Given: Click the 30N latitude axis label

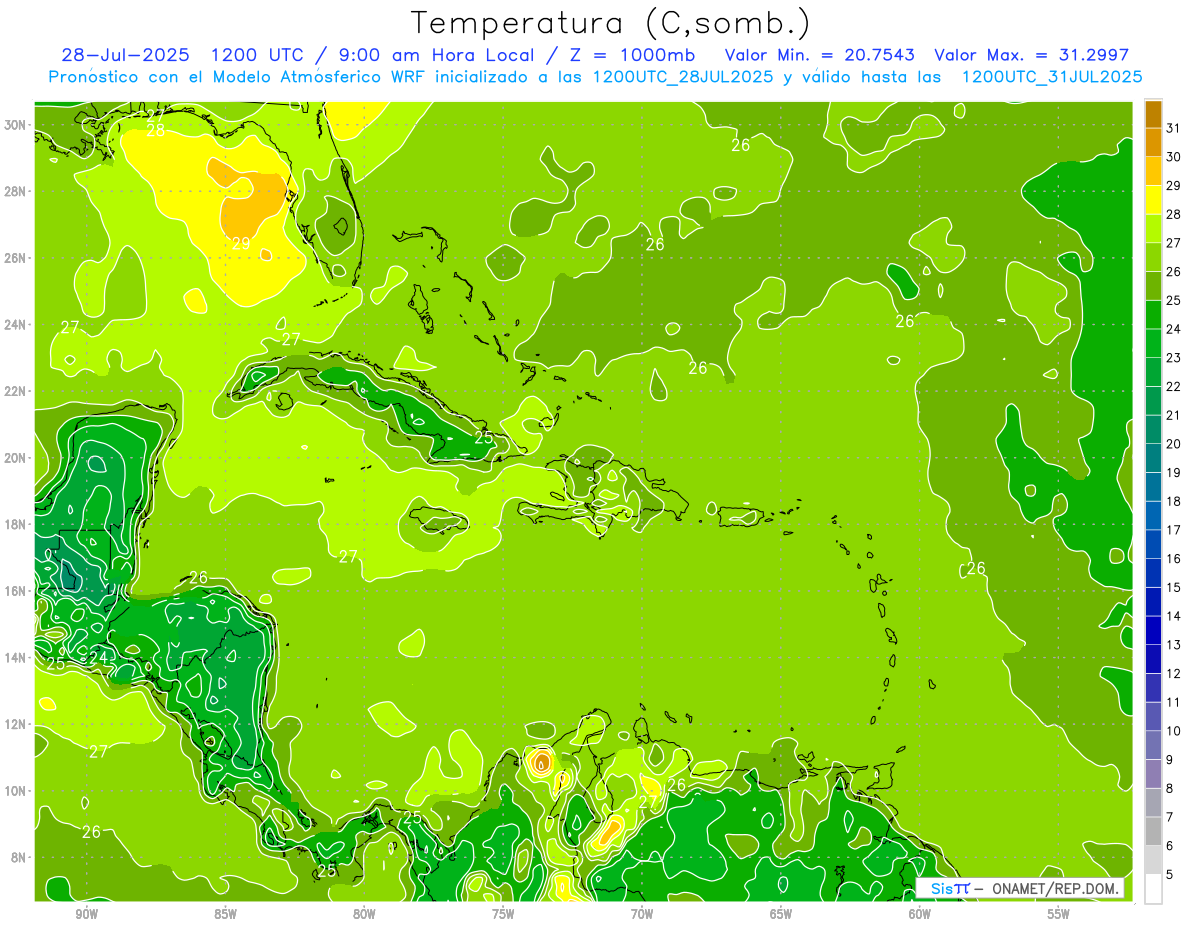Looking at the screenshot, I should pos(17,124).
